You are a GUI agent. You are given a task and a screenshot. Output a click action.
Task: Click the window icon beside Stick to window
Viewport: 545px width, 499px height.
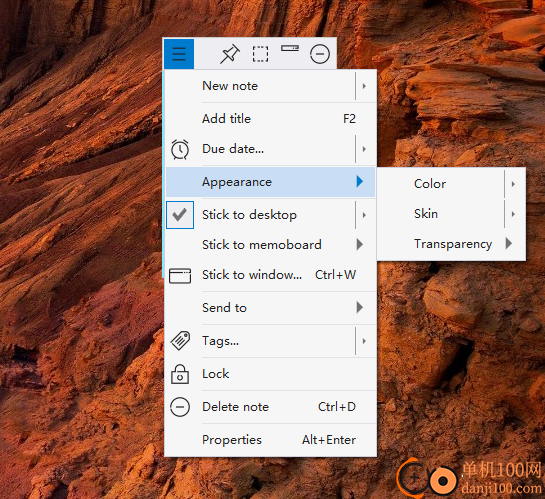point(180,276)
